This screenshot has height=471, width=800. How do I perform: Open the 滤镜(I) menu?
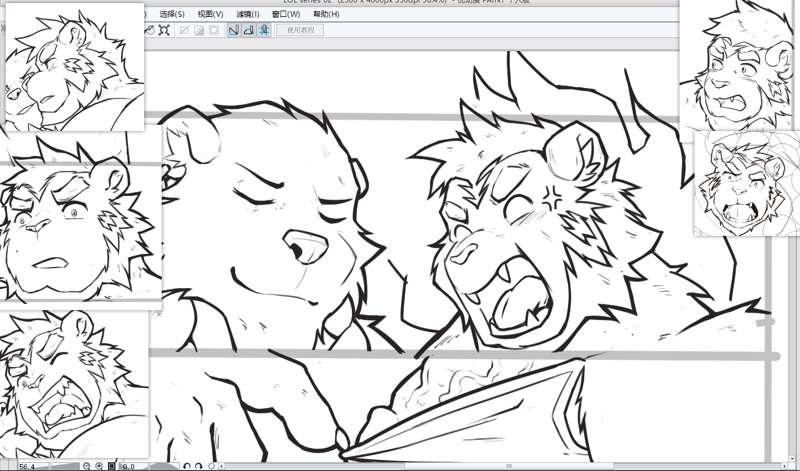248,14
